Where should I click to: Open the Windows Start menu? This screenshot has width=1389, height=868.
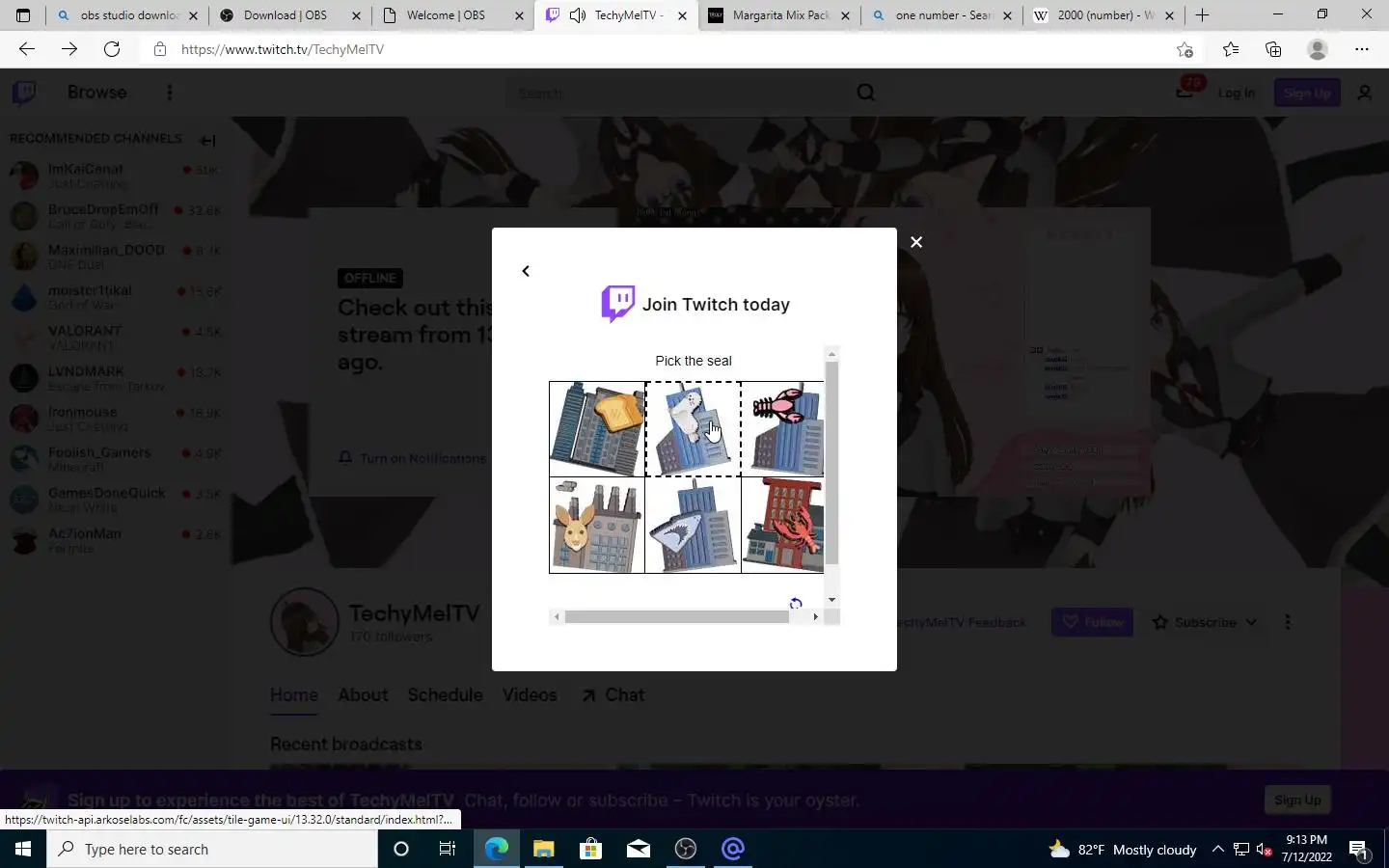pyautogui.click(x=23, y=849)
